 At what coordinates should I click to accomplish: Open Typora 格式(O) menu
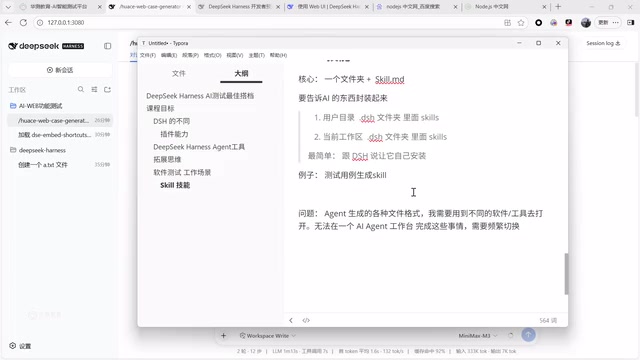click(212, 55)
